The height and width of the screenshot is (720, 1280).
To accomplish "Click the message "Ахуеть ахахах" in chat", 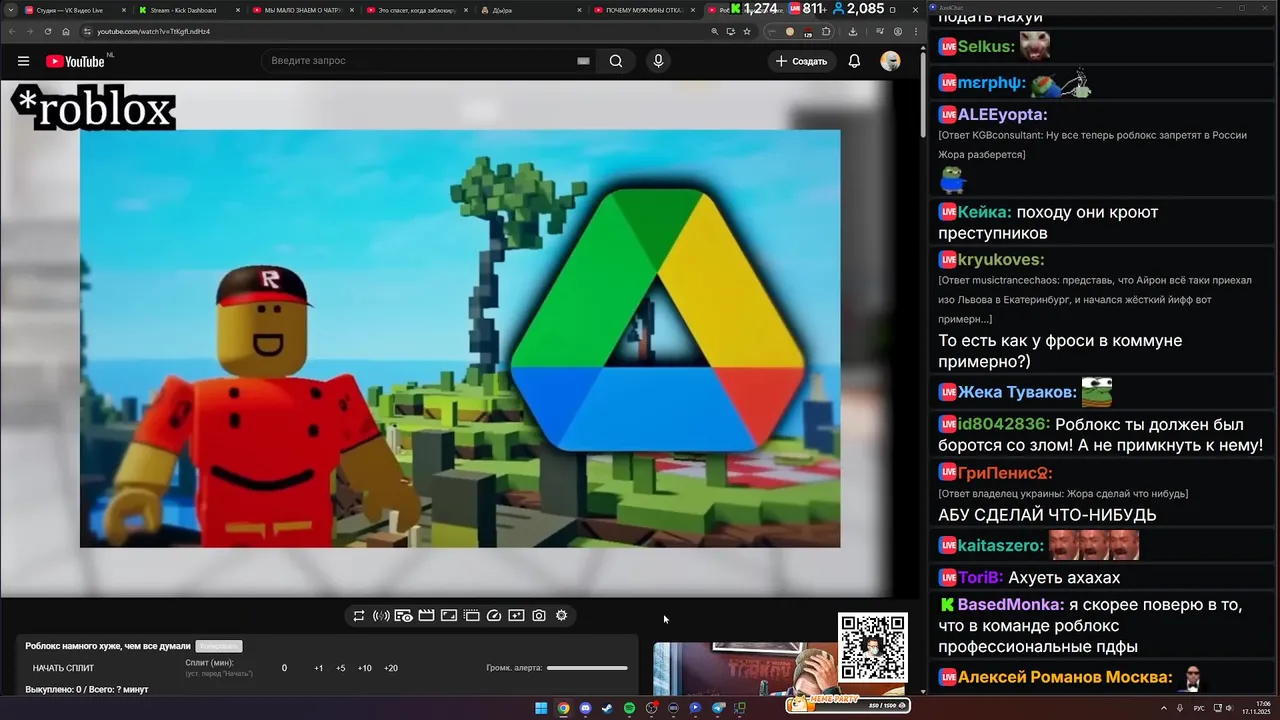I will coord(1064,578).
